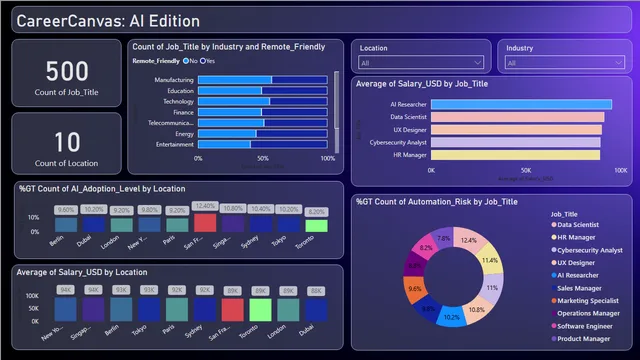This screenshot has width=640, height=360.
Task: Click the Paris bar in Salary by Location chart
Action: coord(177,310)
